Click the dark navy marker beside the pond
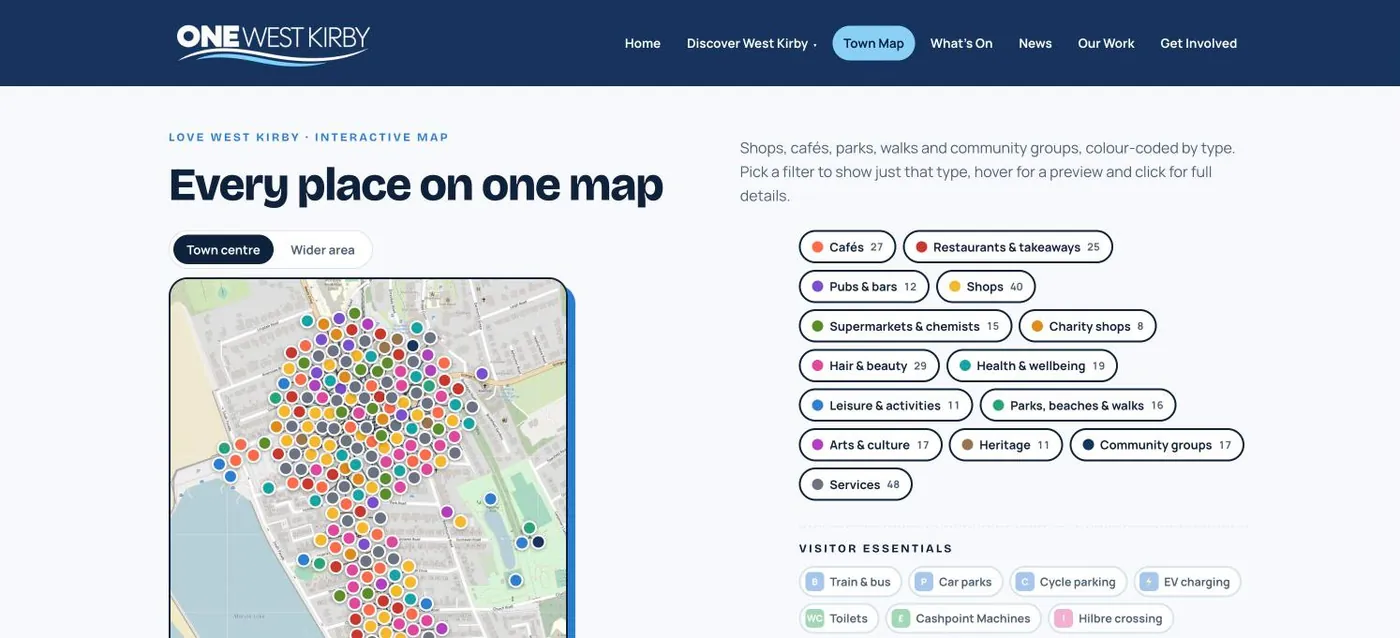 pyautogui.click(x=538, y=542)
